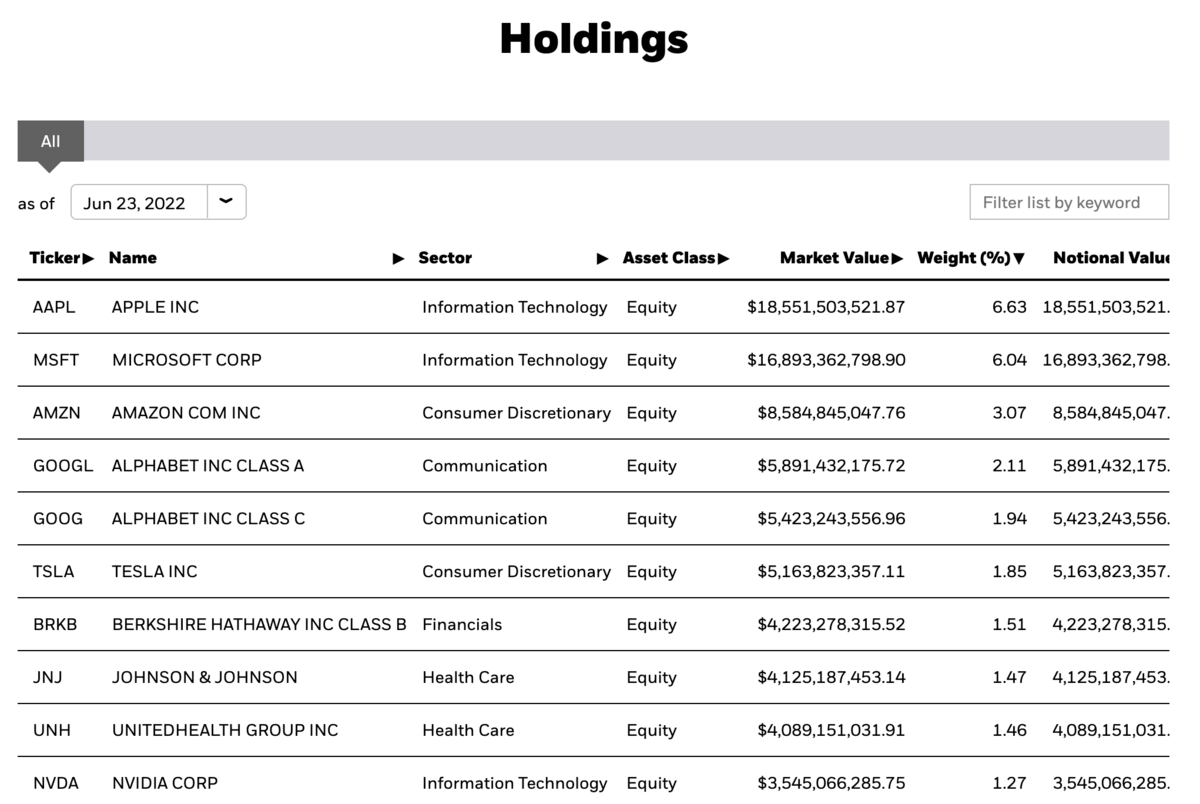The image size is (1200, 804).
Task: Click BRKB ticker cell
Action: click(x=55, y=625)
